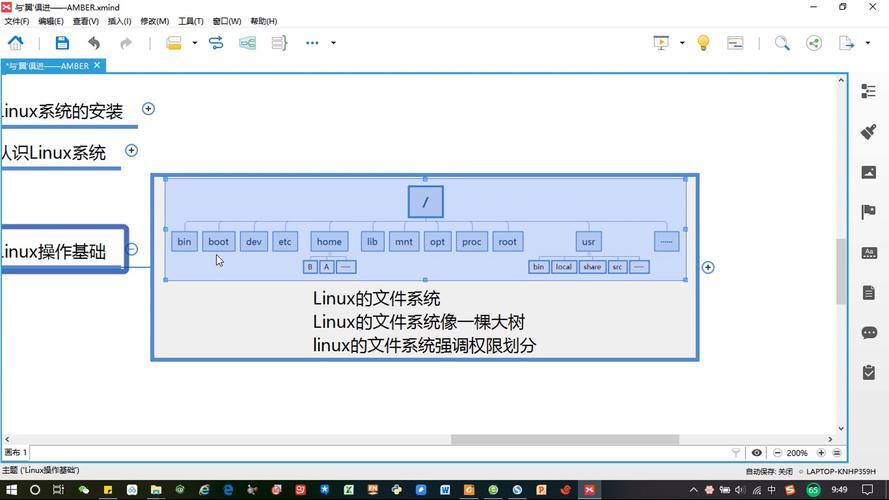Open the markers flag panel
Screen dimensions: 889x500
click(869, 212)
